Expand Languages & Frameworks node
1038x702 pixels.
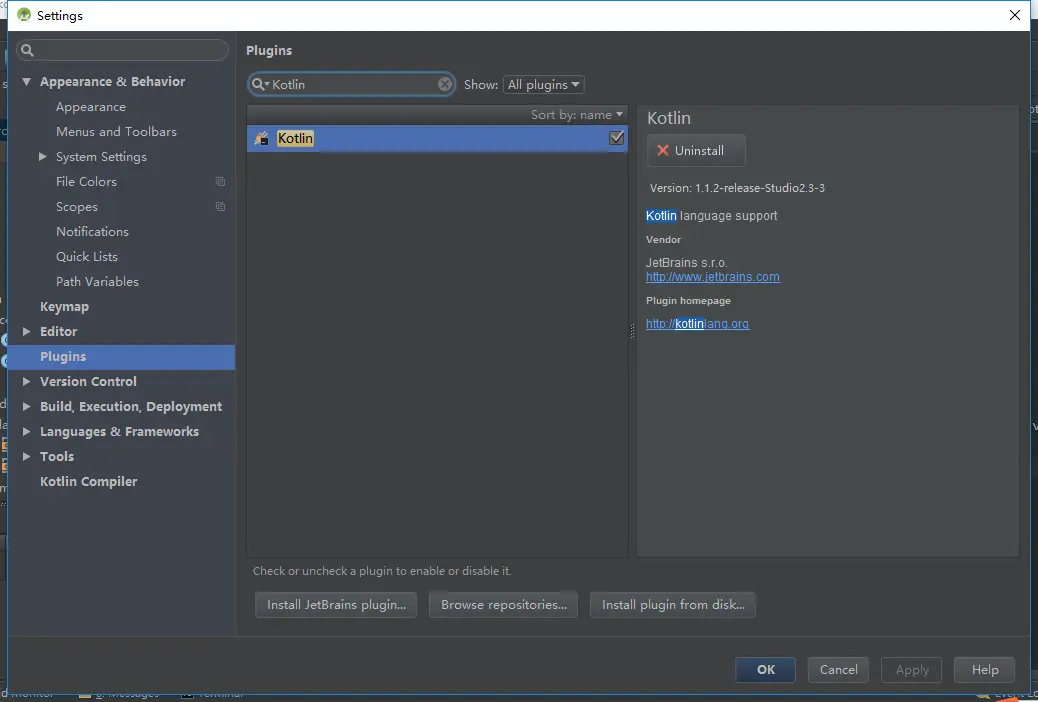pos(26,431)
